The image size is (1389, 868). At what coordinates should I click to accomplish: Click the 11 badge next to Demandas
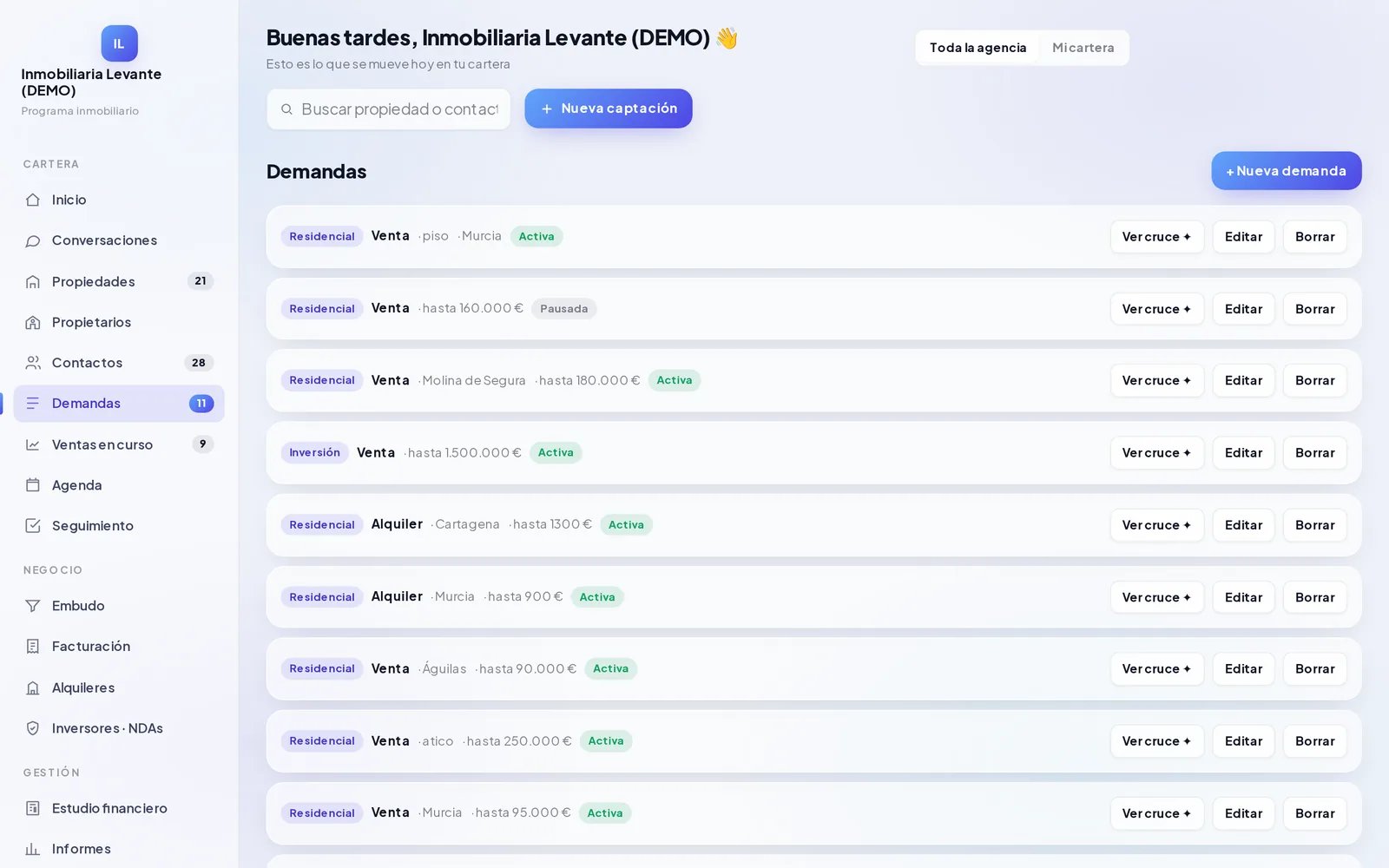(201, 404)
